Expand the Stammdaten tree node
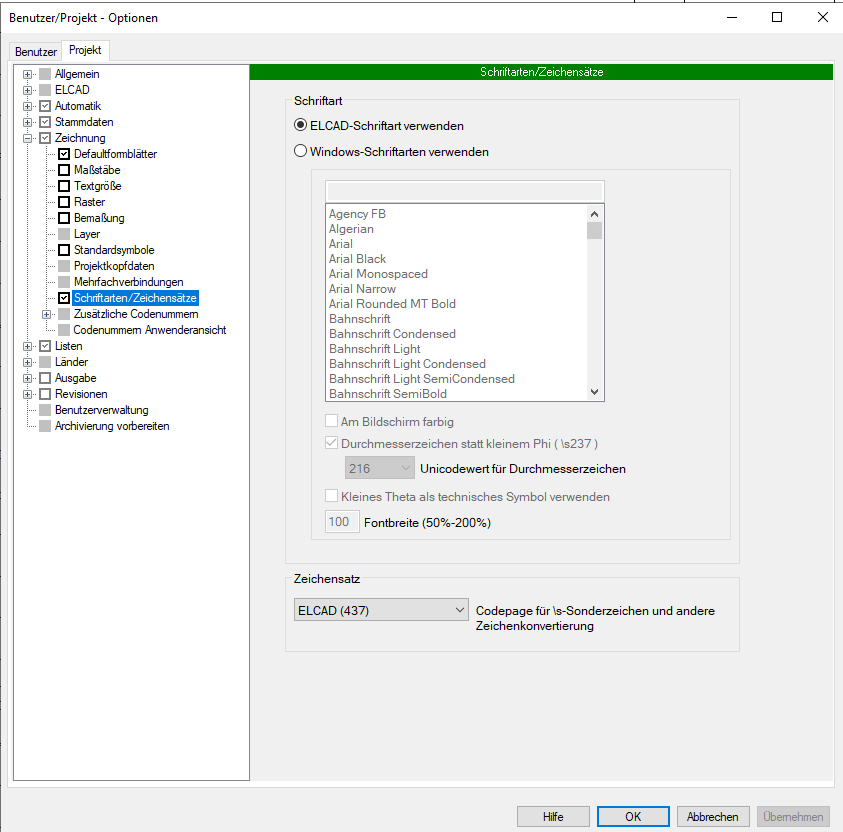This screenshot has height=832, width=843. click(27, 123)
